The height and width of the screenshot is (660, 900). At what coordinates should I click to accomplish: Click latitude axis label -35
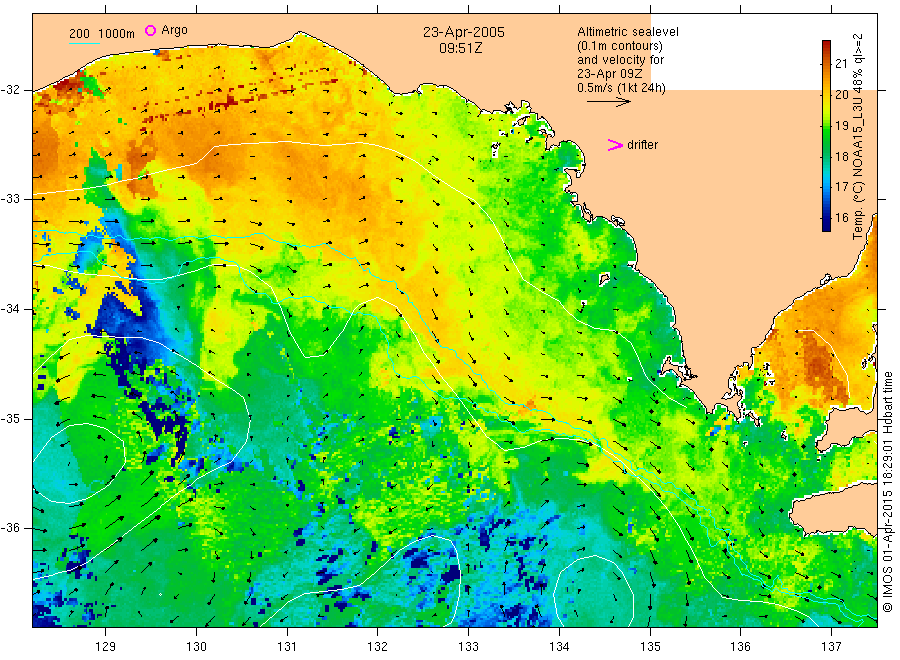tap(10, 419)
